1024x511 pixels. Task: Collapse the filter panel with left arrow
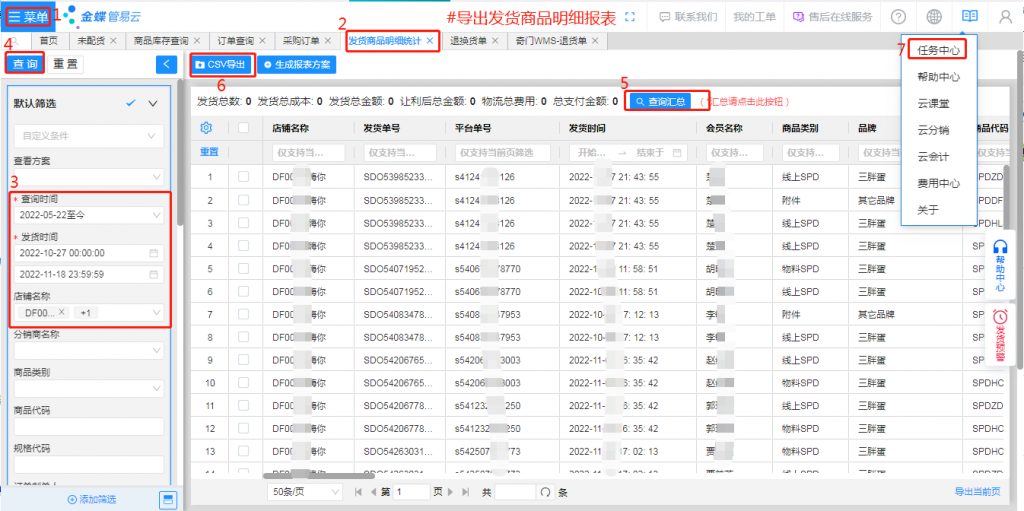[166, 64]
